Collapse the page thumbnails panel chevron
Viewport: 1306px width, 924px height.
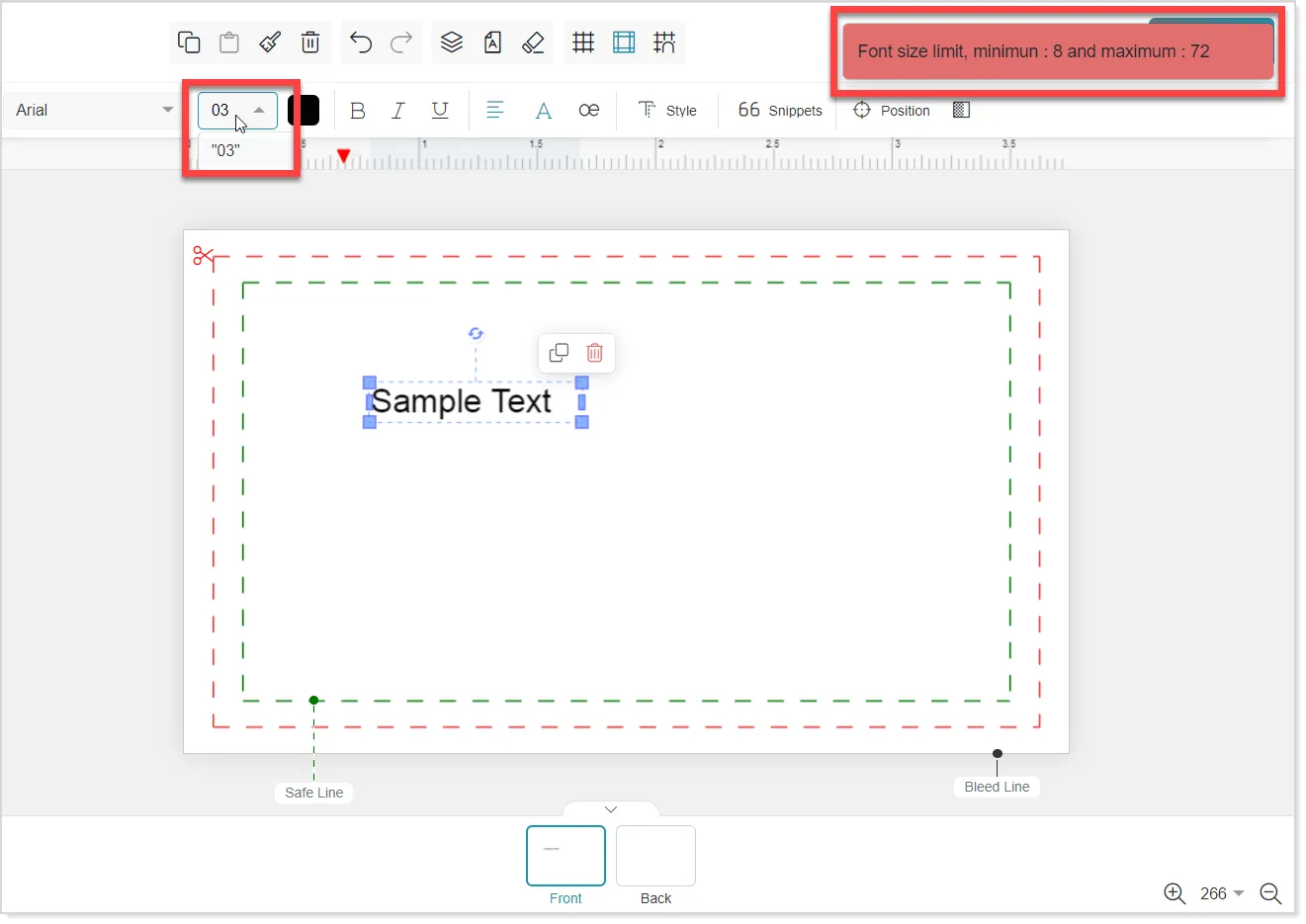[611, 809]
